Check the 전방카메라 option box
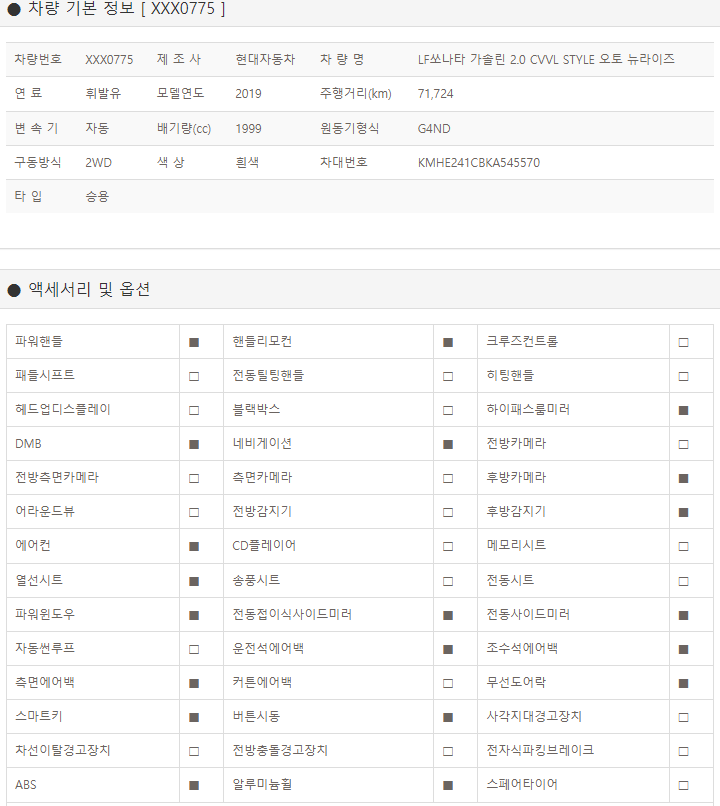Viewport: 720px width, 806px height. [x=684, y=444]
